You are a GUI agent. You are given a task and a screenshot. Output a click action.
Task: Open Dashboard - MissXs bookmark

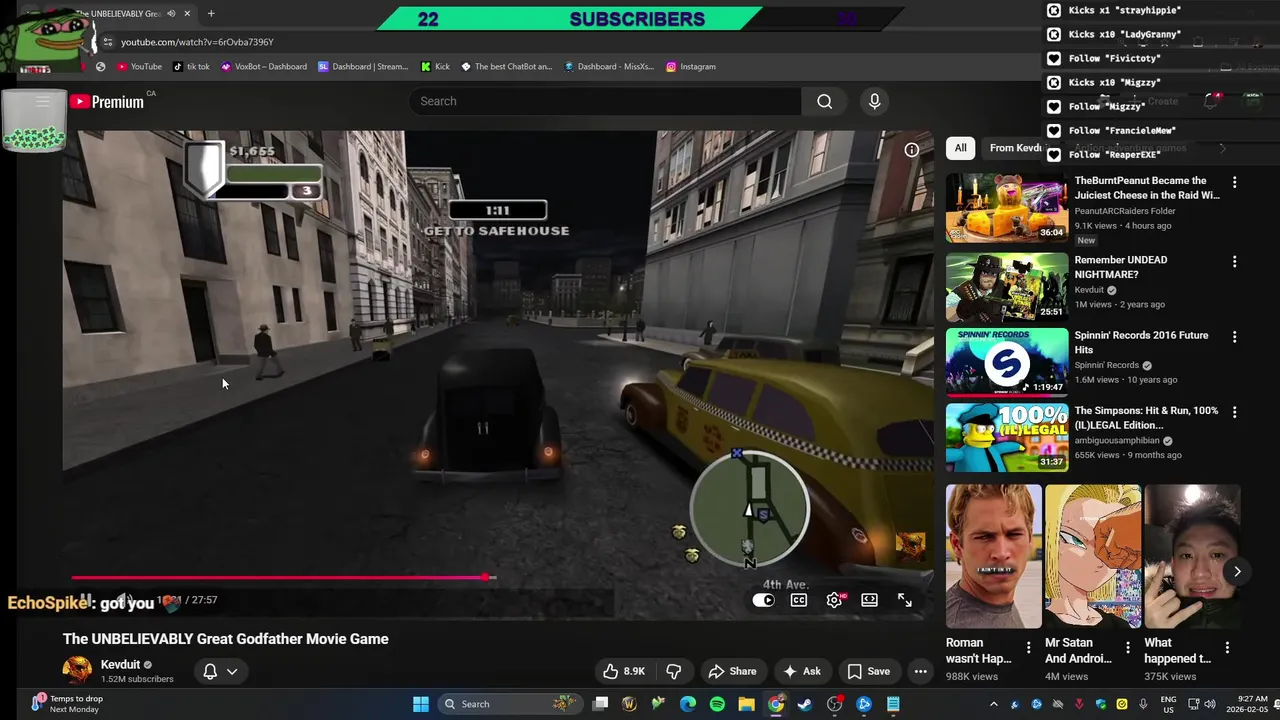(609, 67)
